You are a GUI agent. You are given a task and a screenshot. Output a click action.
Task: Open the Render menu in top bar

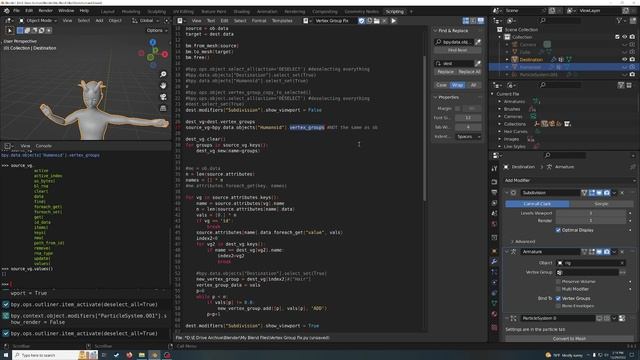pos(45,11)
